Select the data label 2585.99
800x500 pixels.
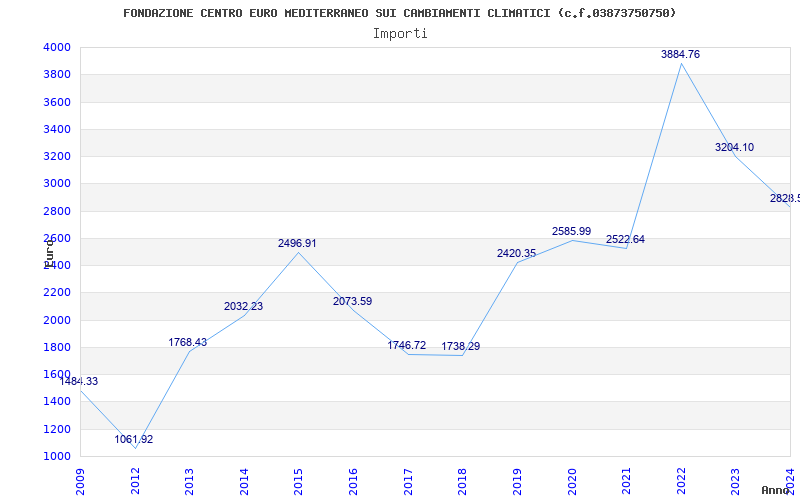pos(571,231)
